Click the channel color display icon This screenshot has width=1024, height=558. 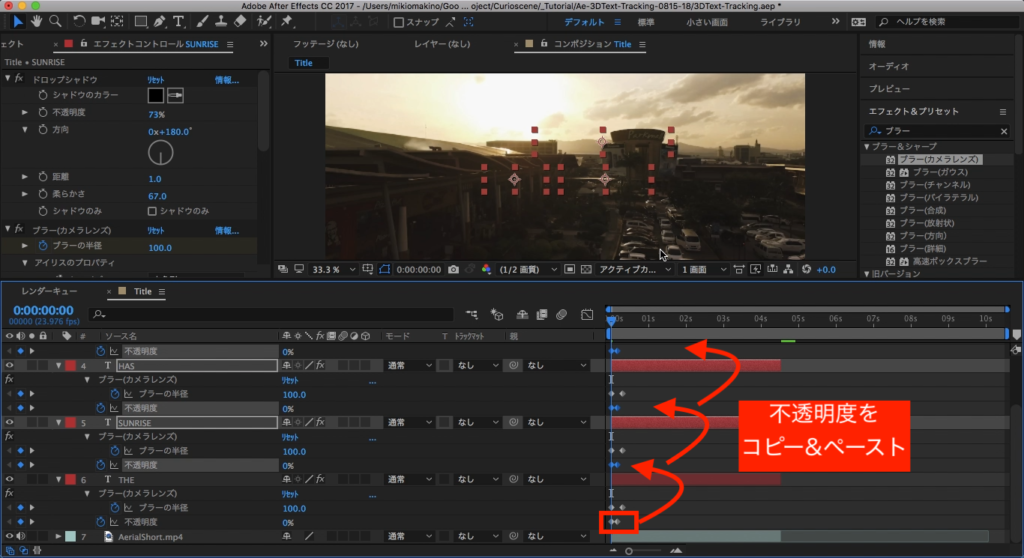click(487, 269)
